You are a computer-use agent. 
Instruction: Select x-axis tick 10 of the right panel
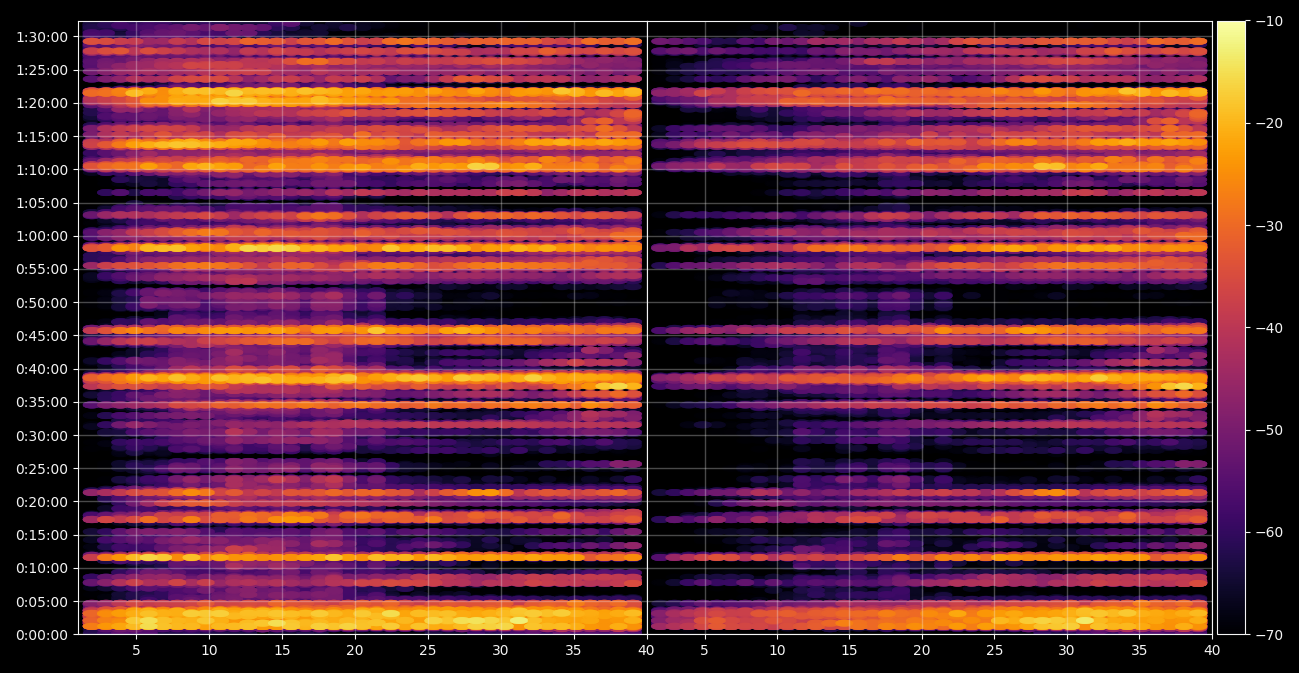coord(776,651)
